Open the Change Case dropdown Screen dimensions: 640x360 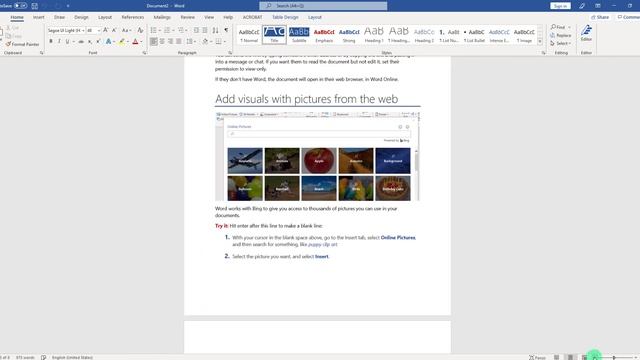pos(126,30)
